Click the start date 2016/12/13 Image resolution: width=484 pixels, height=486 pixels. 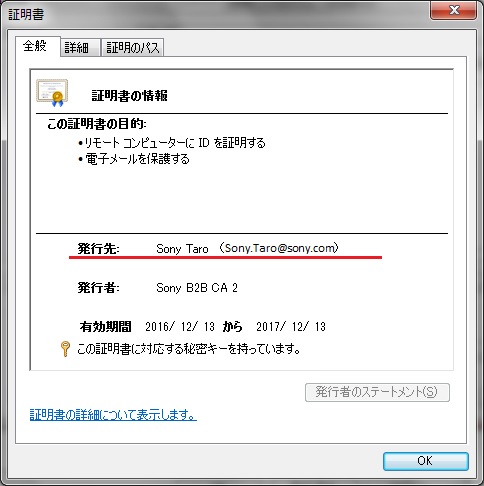point(180,327)
